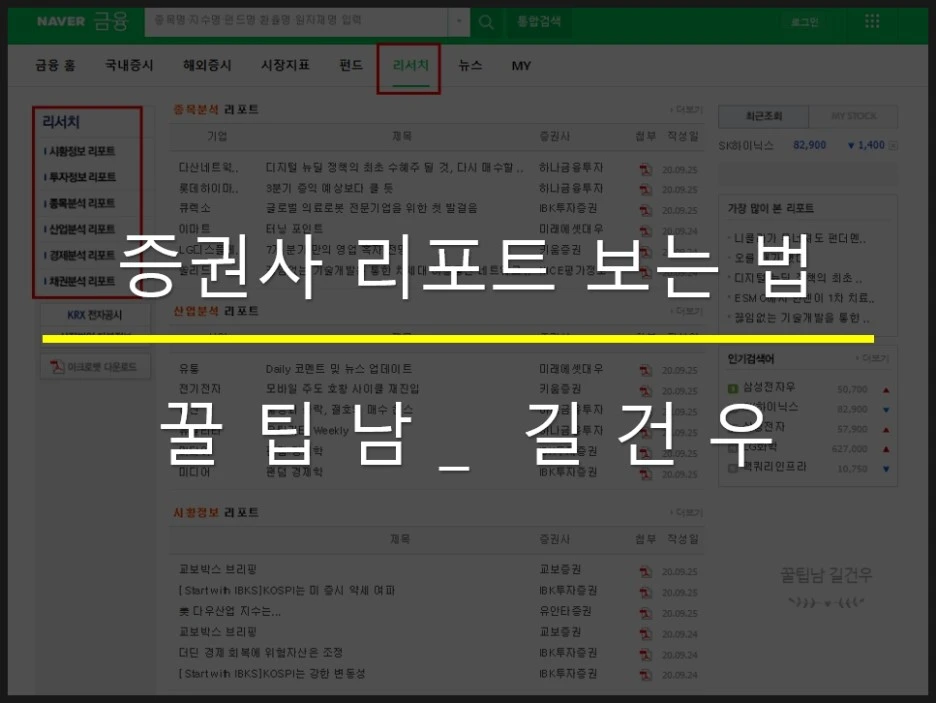Open PDF attachment for 이마트 터닝 포인트
This screenshot has height=703, width=936.
[645, 231]
